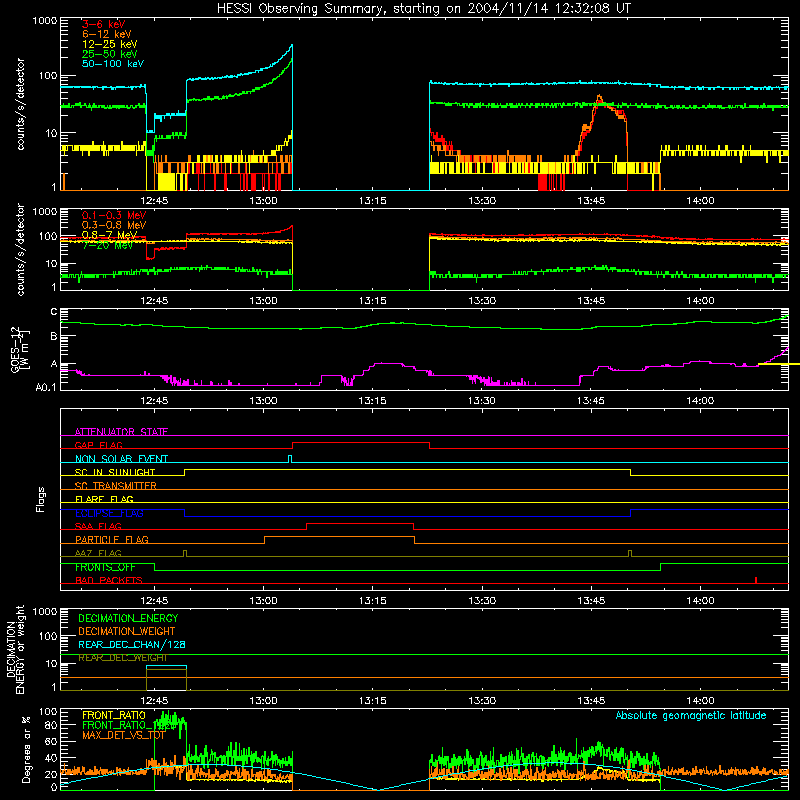Select the SAA_FLAG label
Screen dimensions: 800x800
pyautogui.click(x=98, y=526)
